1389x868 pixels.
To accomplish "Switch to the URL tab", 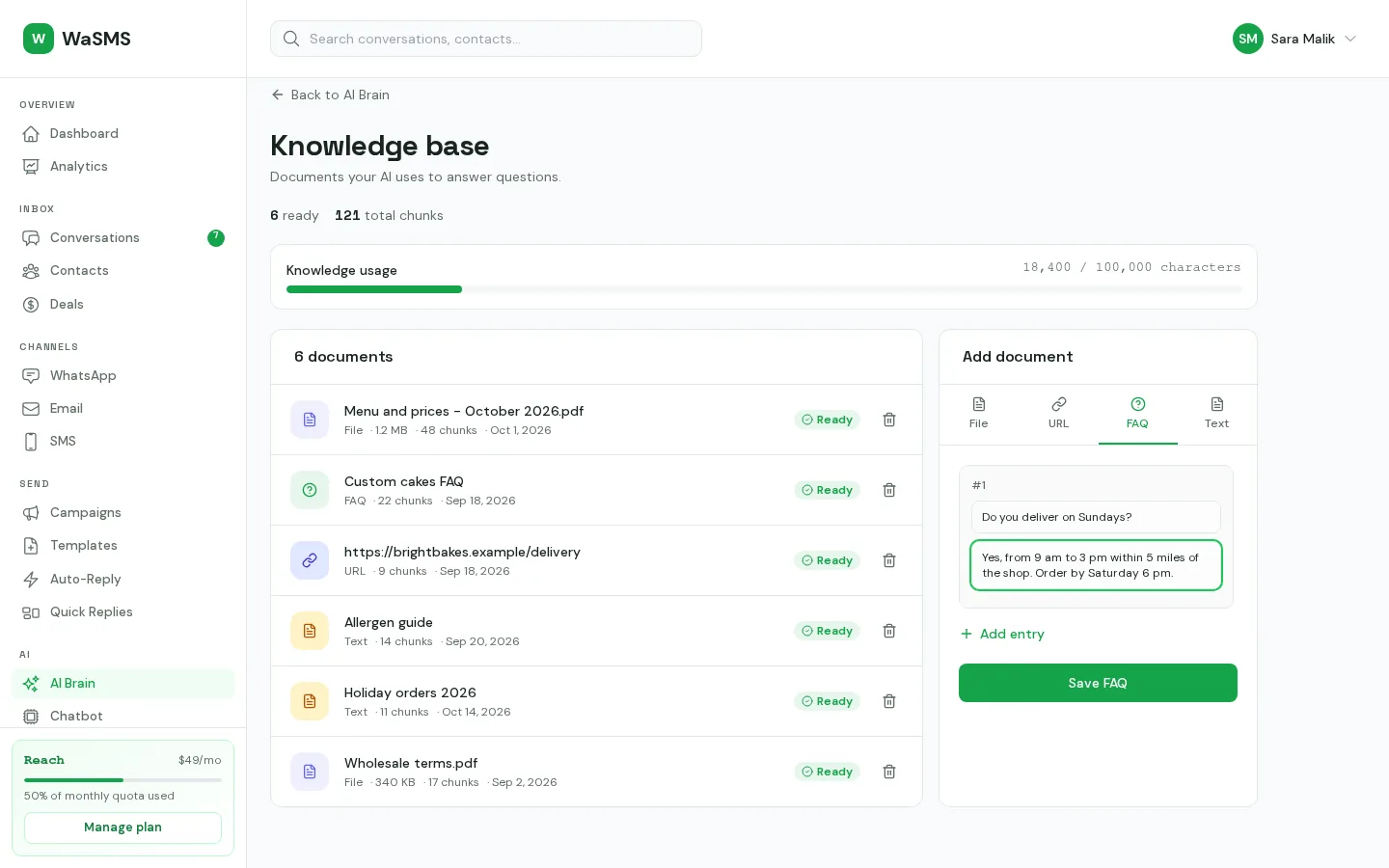I will [x=1058, y=414].
